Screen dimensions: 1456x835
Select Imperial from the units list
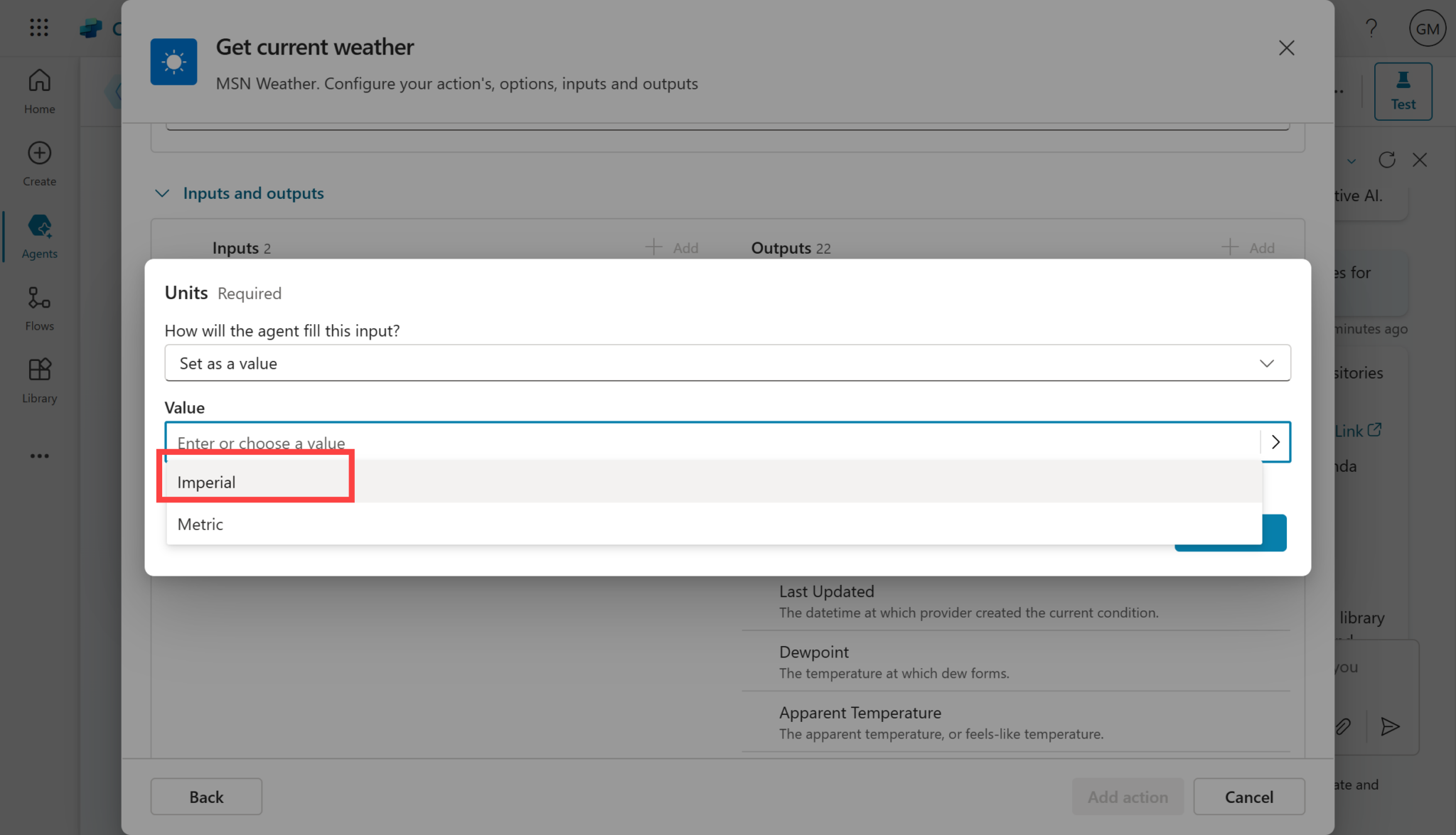tap(207, 483)
